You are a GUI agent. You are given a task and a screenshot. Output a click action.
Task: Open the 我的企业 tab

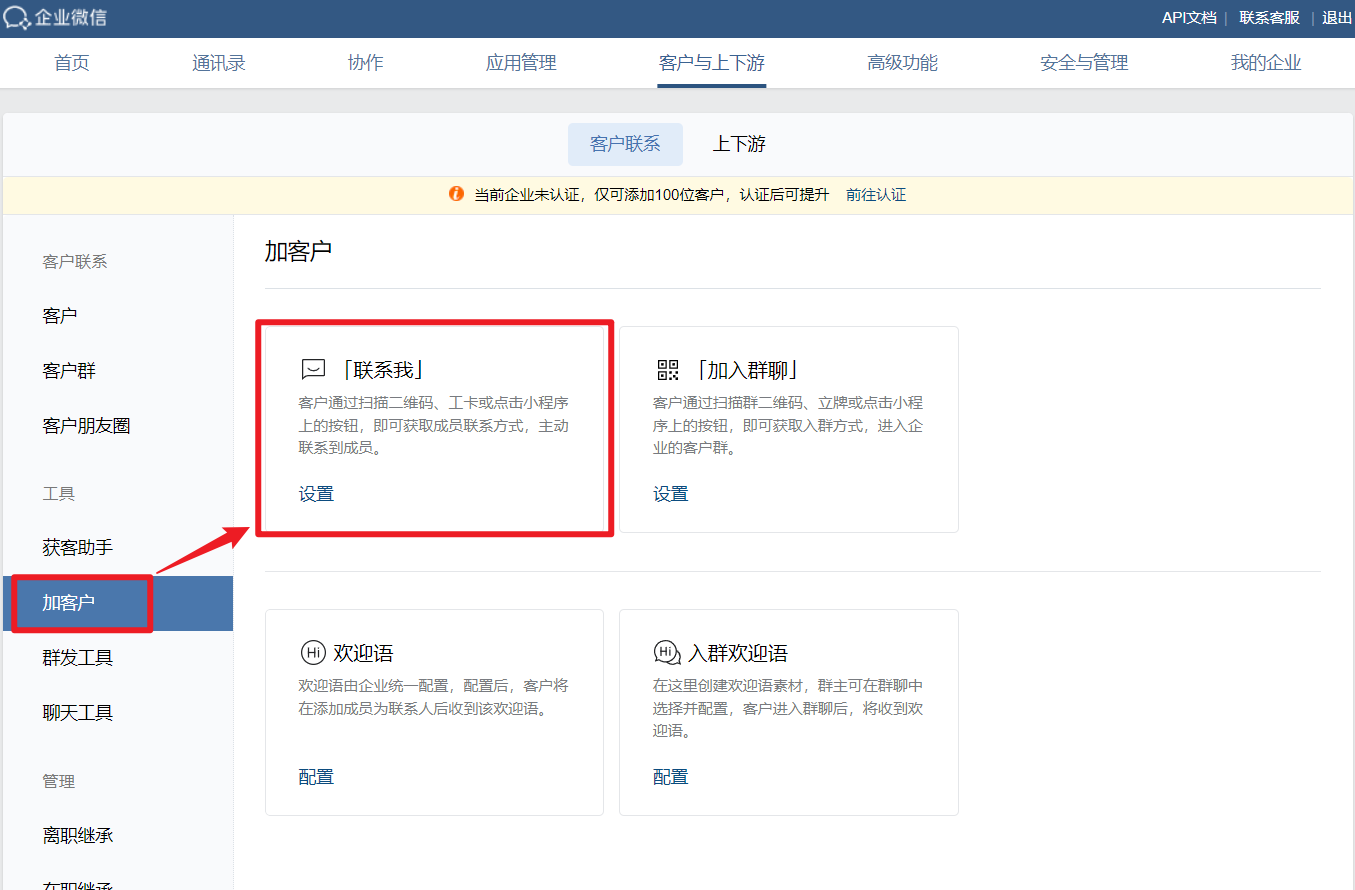tap(1266, 63)
